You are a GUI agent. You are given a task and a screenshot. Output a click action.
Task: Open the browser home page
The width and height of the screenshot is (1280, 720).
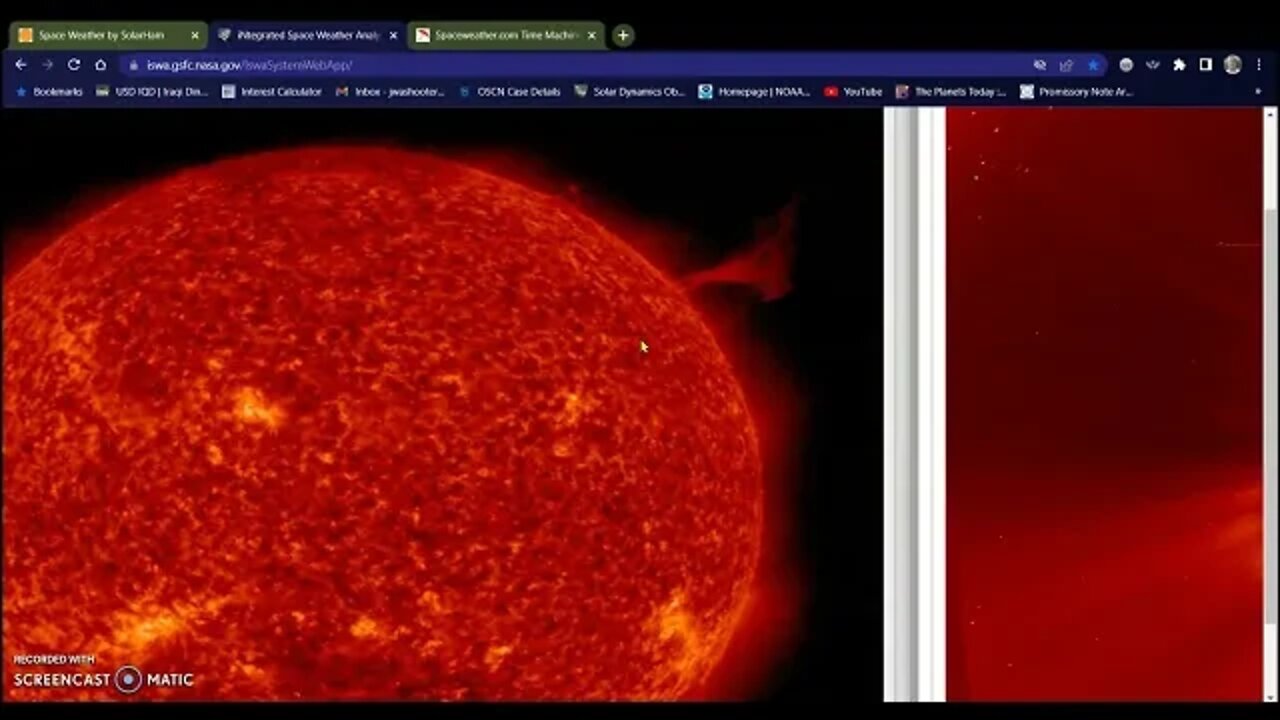click(100, 65)
